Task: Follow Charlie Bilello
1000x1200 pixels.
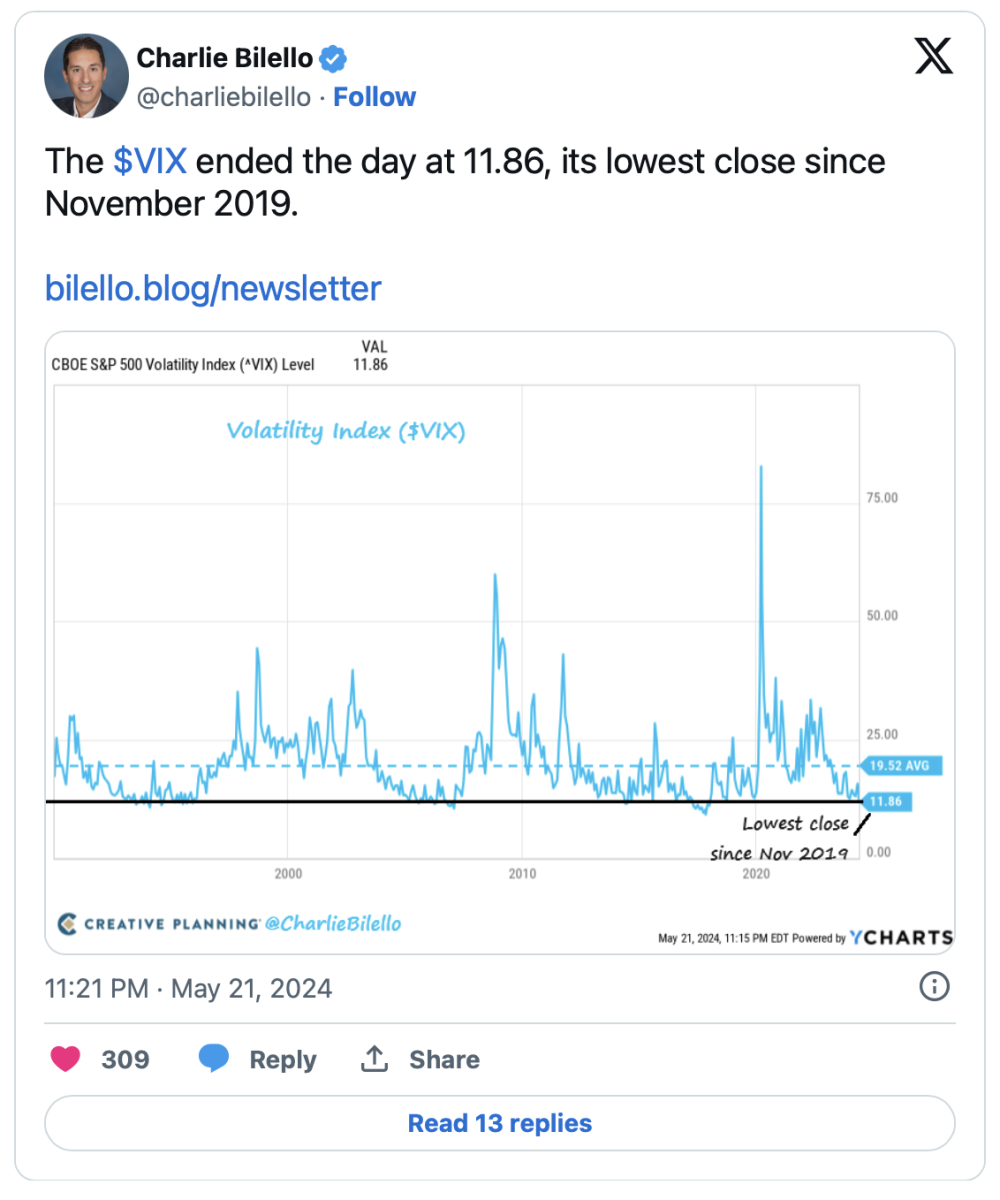Action: tap(374, 97)
